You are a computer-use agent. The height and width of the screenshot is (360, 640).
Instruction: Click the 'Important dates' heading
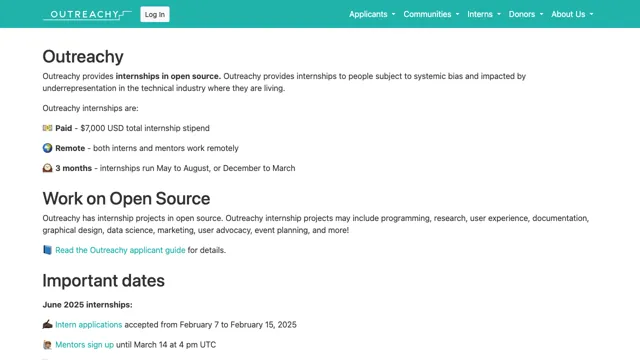[104, 281]
